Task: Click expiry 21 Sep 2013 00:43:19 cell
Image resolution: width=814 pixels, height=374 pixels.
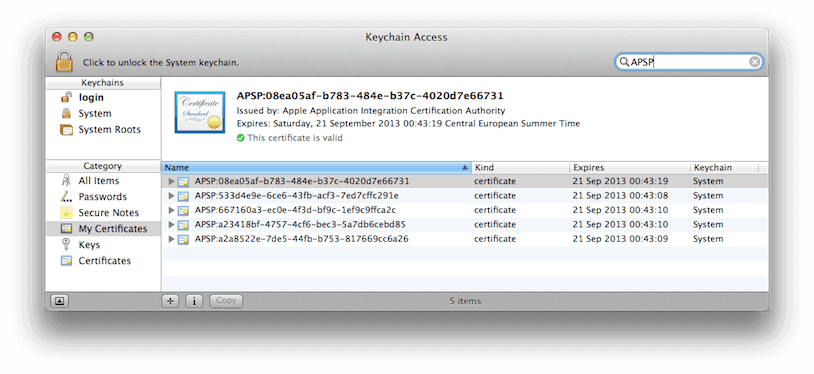Action: (620, 181)
